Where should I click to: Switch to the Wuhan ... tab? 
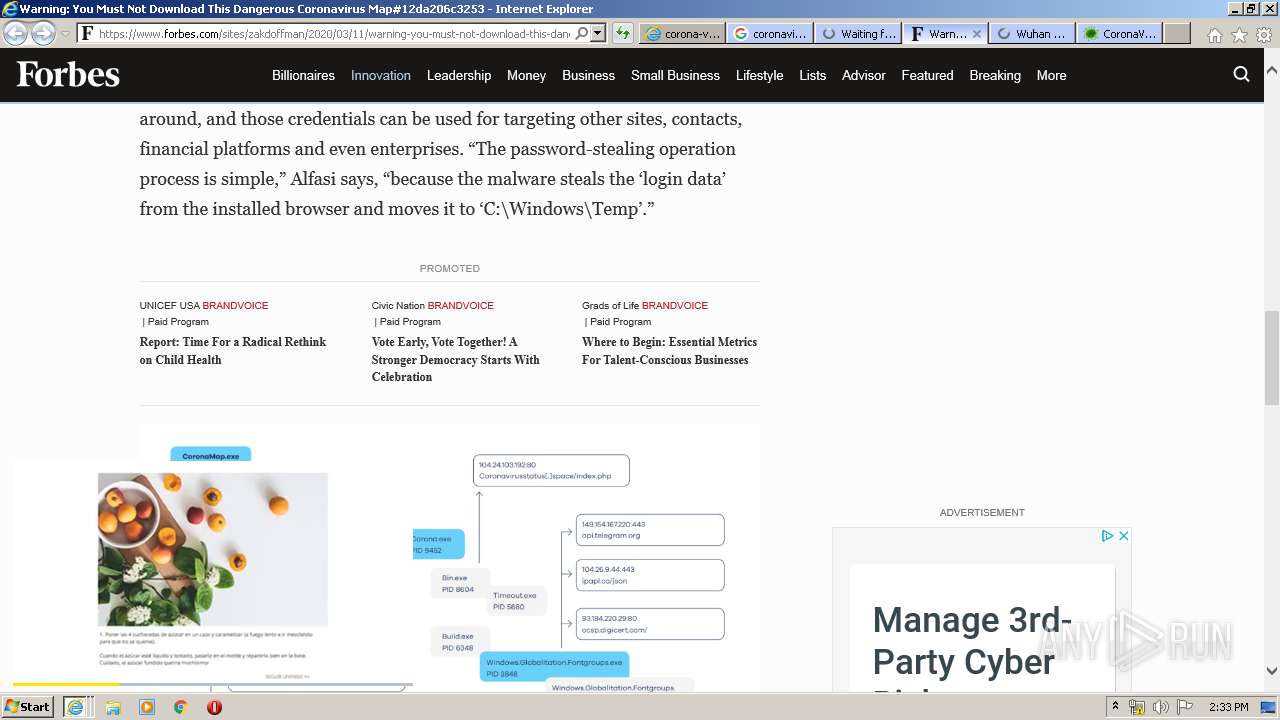pos(1032,33)
